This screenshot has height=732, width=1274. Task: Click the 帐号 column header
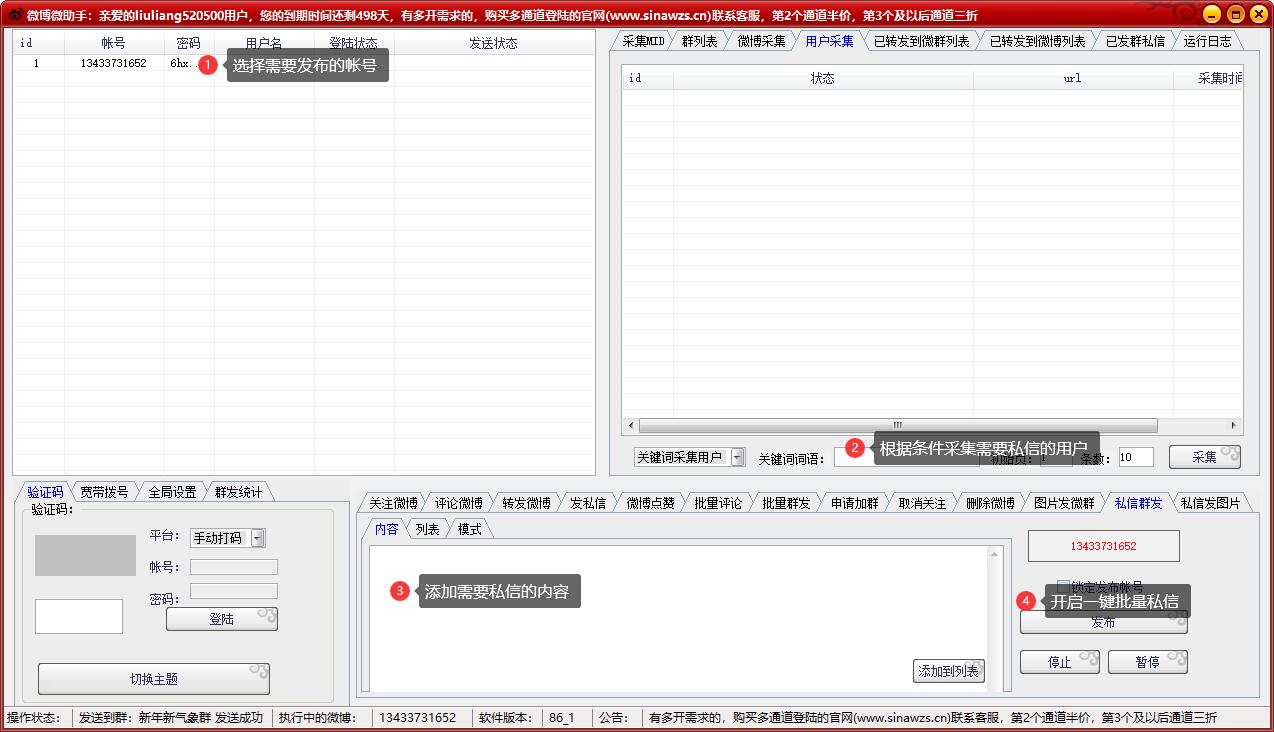pyautogui.click(x=114, y=43)
